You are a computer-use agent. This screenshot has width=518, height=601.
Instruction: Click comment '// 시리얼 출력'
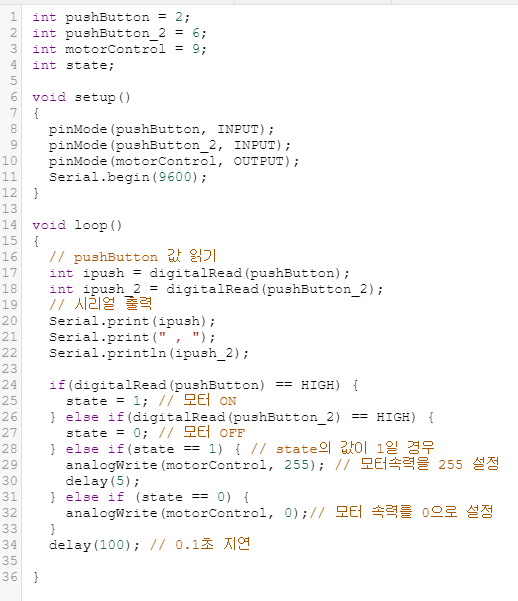[x=100, y=304]
